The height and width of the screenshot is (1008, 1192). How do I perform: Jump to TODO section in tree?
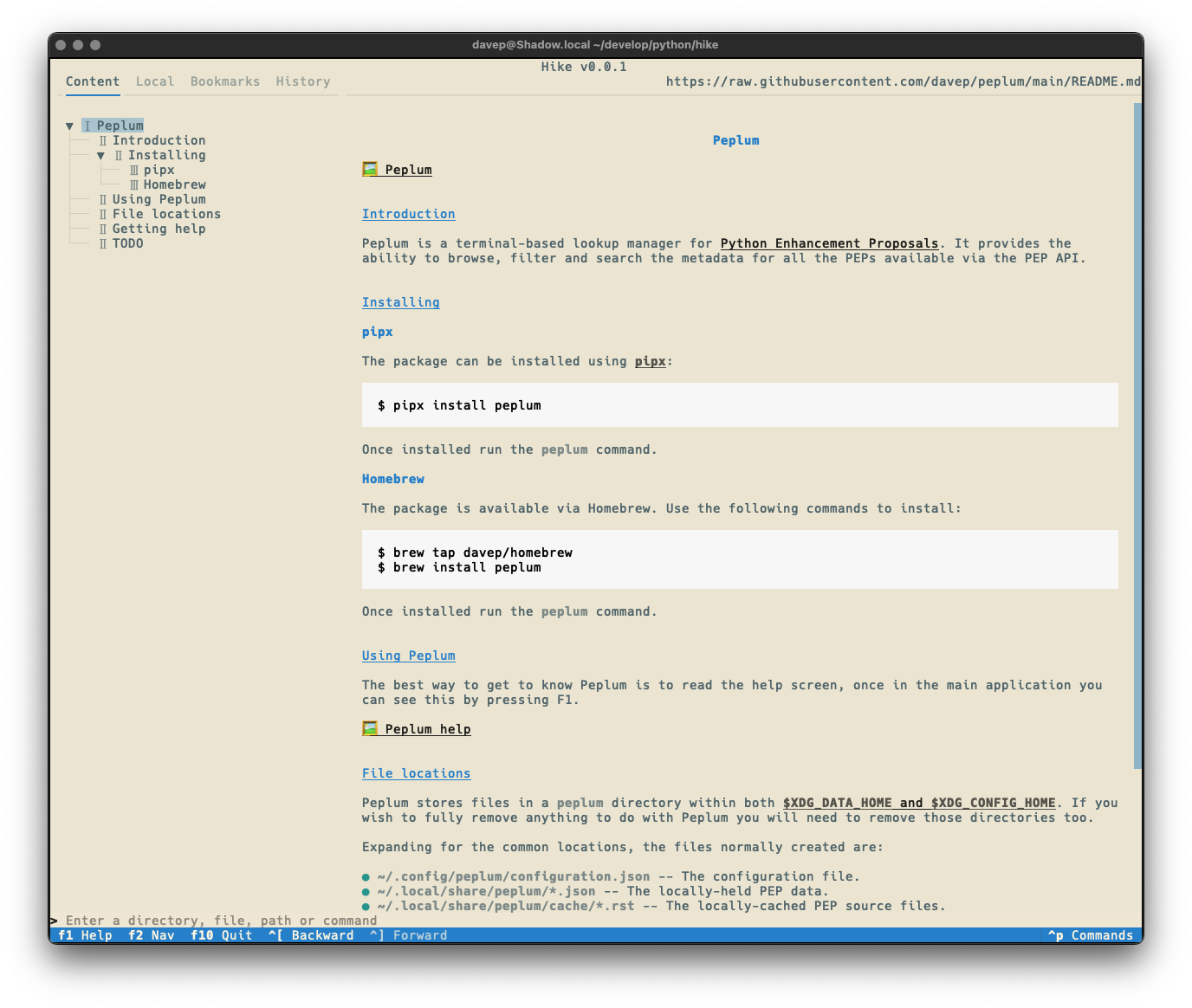point(127,243)
